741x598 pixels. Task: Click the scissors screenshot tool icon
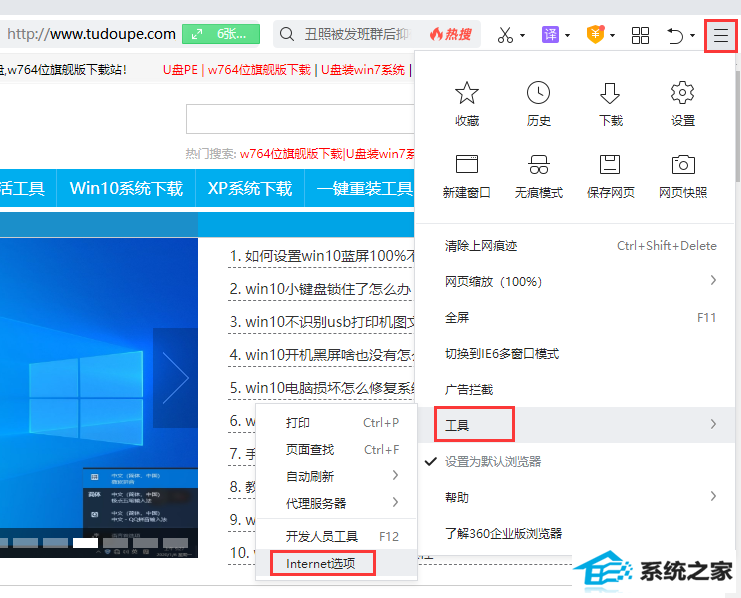505,35
